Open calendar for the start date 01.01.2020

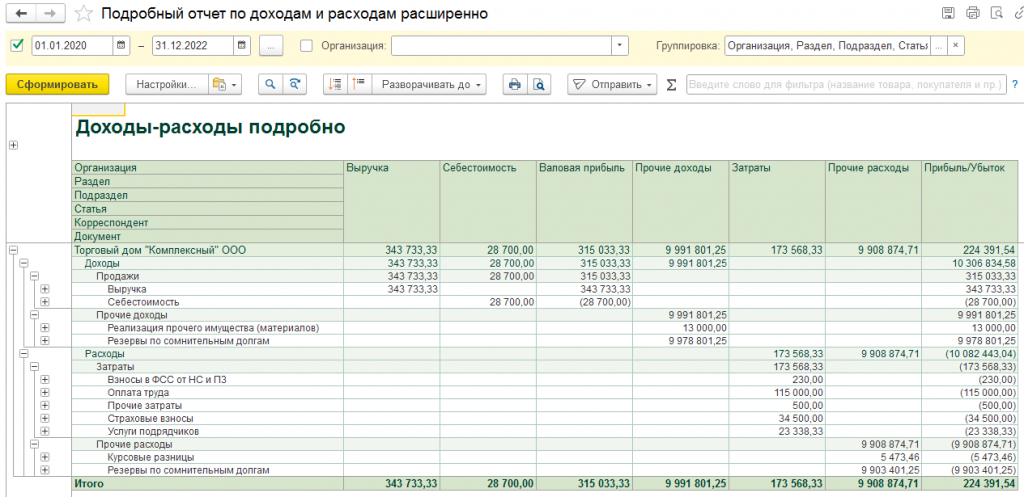[121, 46]
